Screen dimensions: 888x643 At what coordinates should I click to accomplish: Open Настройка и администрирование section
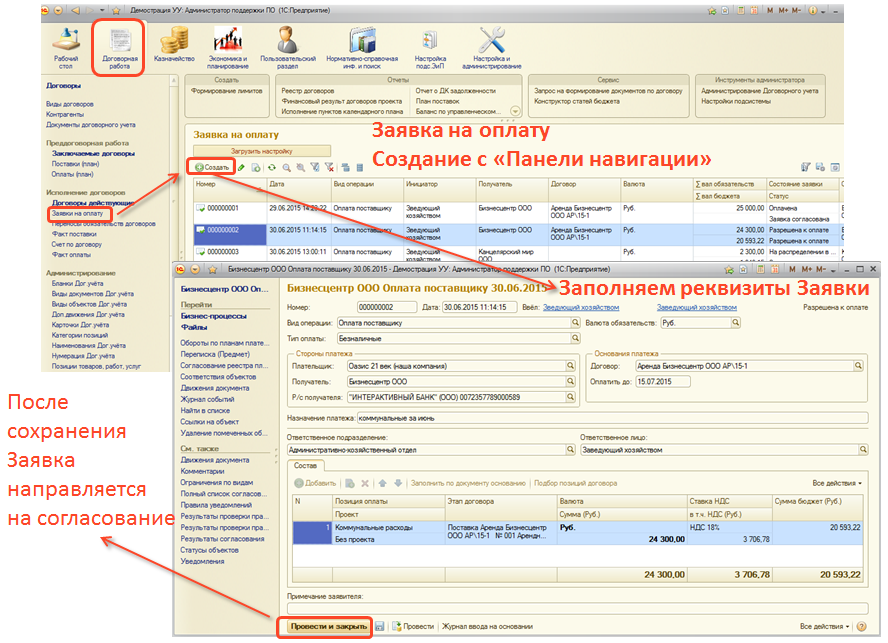pos(490,48)
